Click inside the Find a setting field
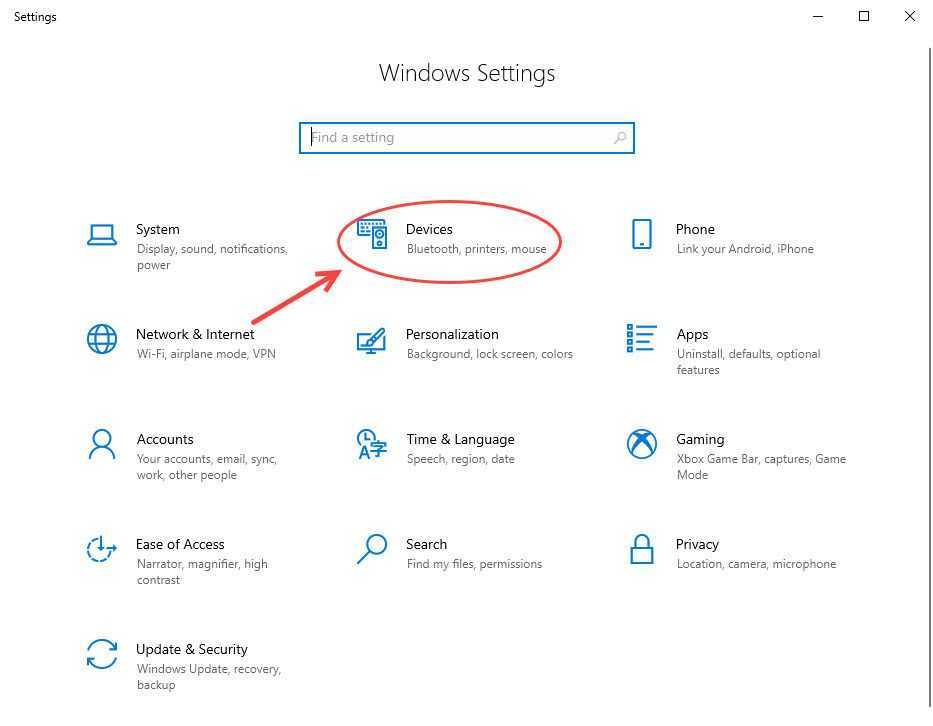933x726 pixels. tap(460, 138)
